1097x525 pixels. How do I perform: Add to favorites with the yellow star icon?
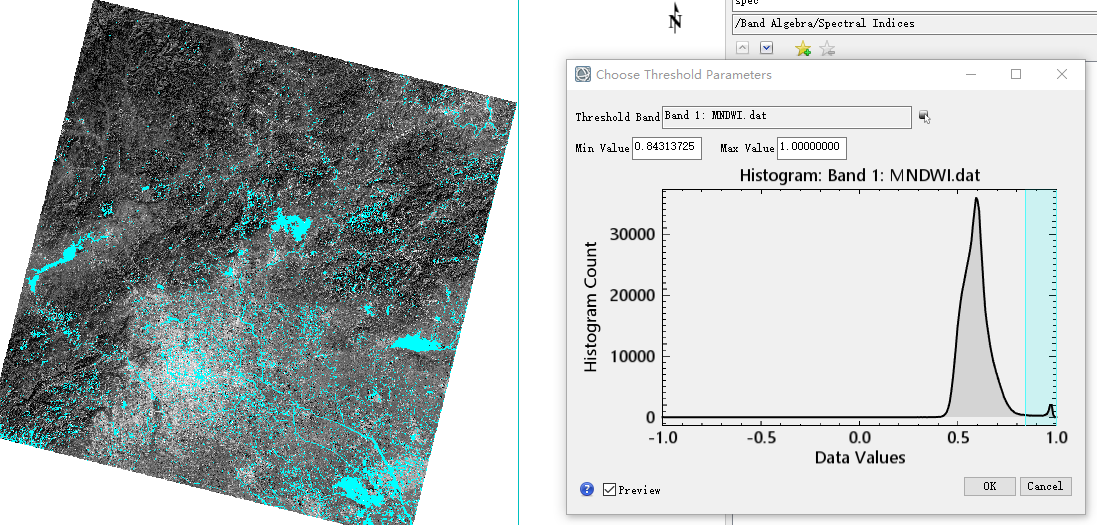pyautogui.click(x=802, y=48)
